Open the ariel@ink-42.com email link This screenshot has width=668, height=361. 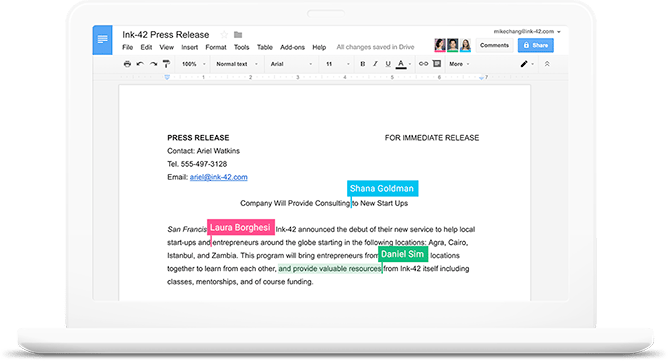(x=219, y=177)
